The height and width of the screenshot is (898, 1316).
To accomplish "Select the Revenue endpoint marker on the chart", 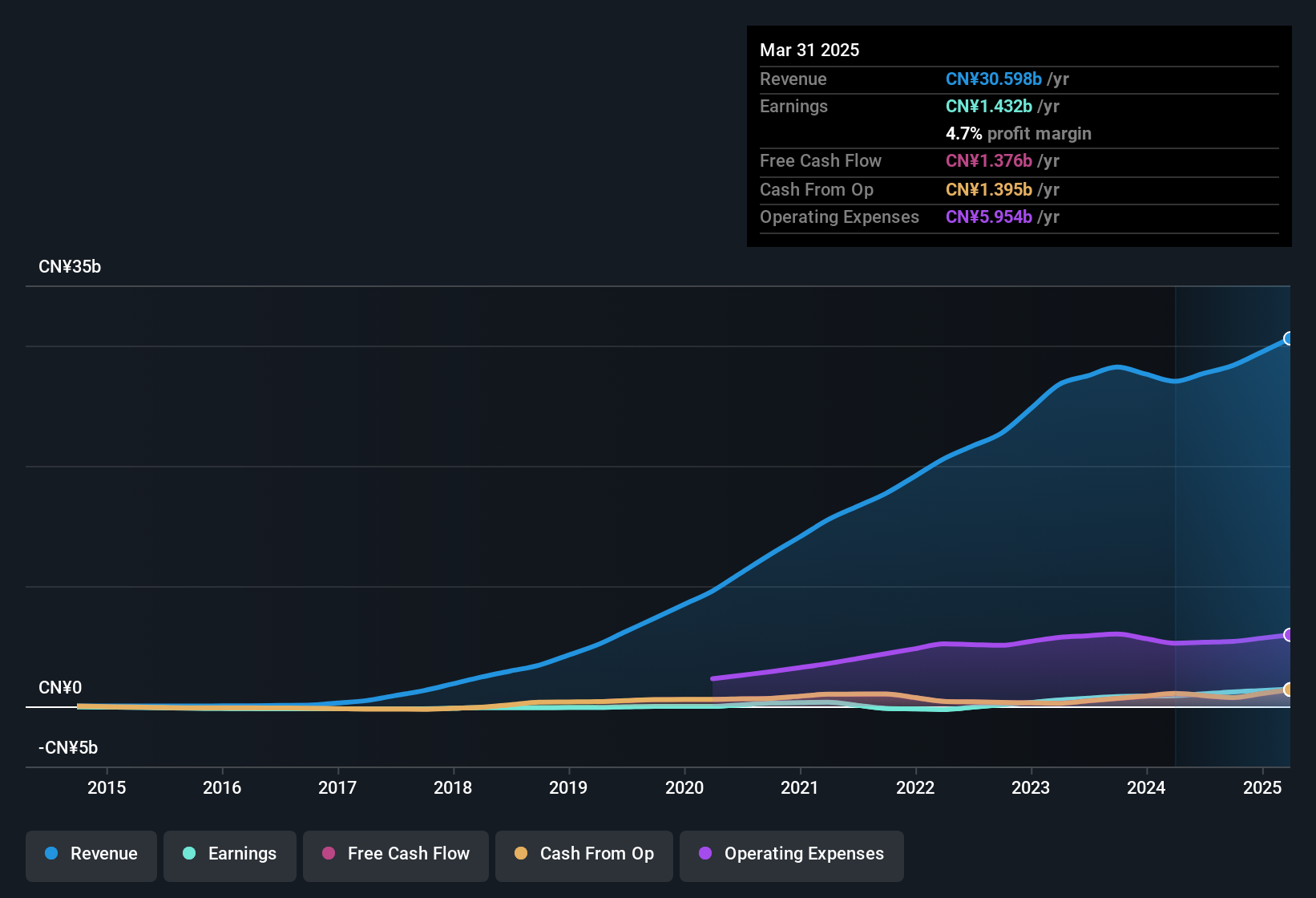I will coord(1288,339).
